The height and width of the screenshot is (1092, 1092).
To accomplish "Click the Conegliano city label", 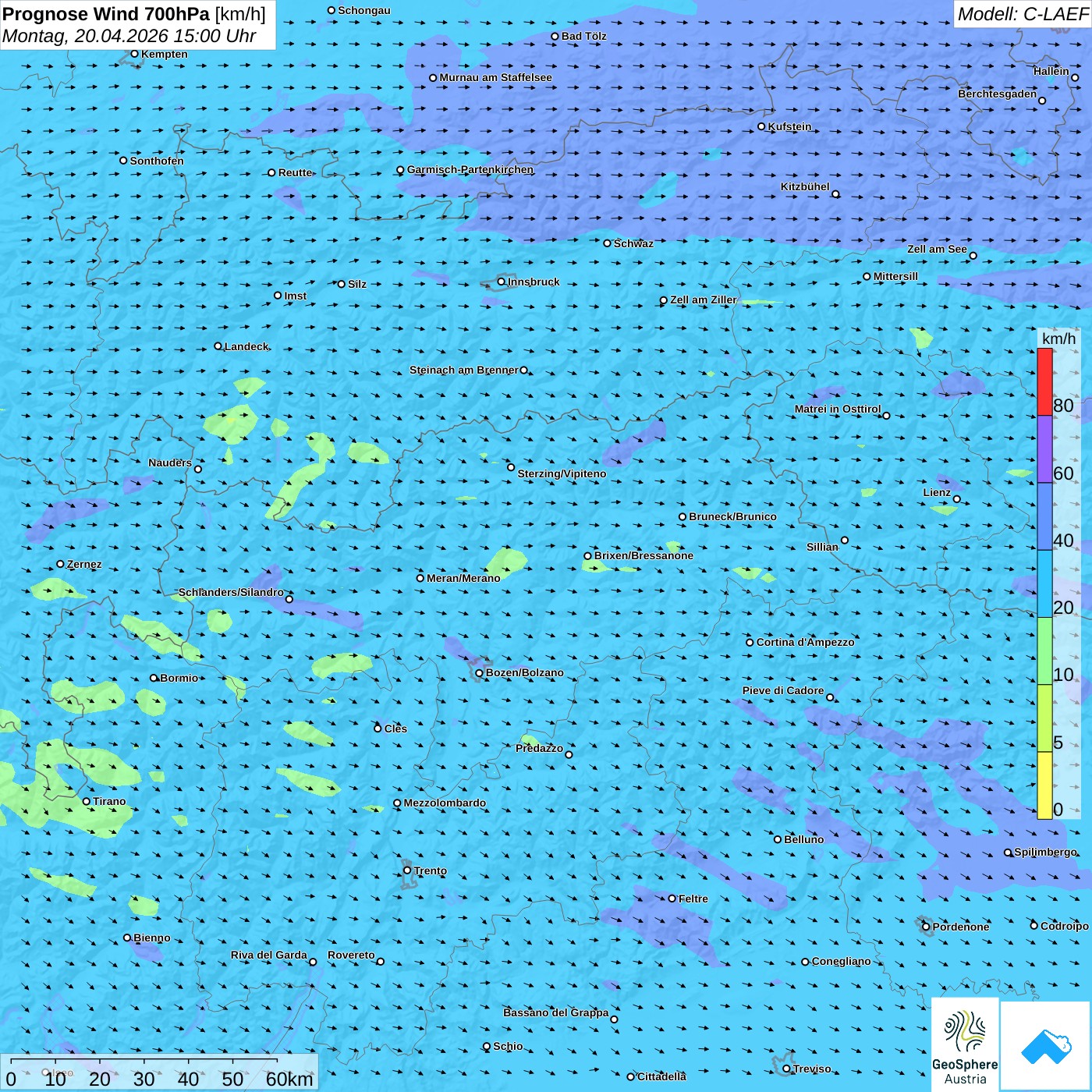I will click(x=841, y=961).
